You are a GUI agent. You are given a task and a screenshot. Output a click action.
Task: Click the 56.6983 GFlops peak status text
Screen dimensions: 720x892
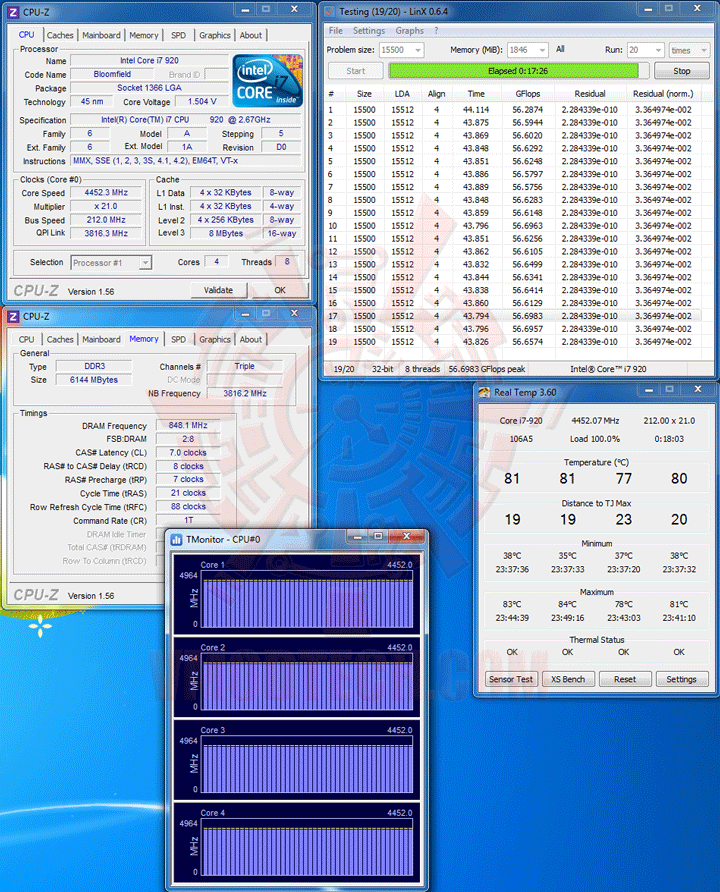[487, 369]
